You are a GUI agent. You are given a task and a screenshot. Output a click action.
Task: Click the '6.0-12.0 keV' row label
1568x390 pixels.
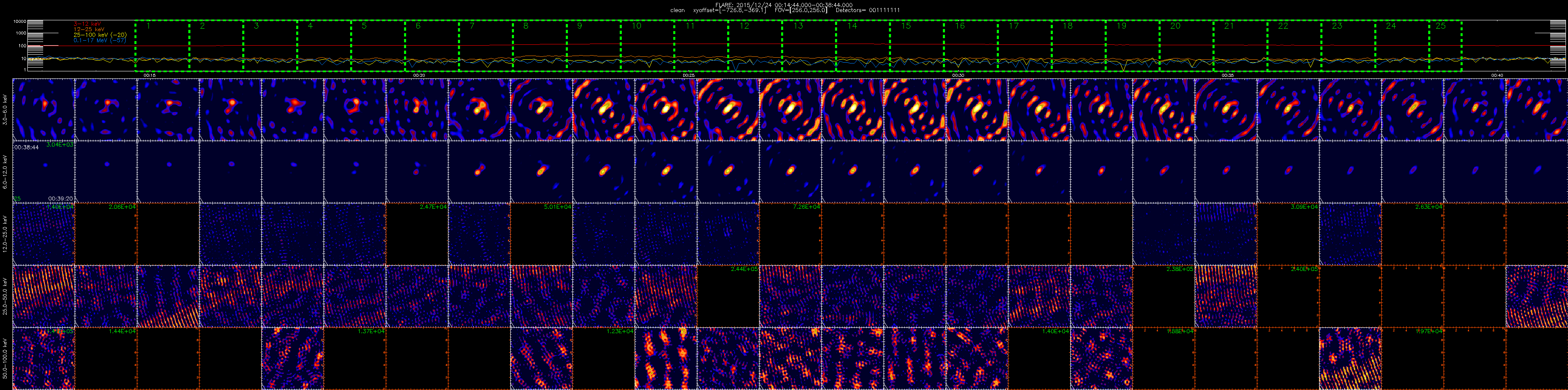(5, 172)
